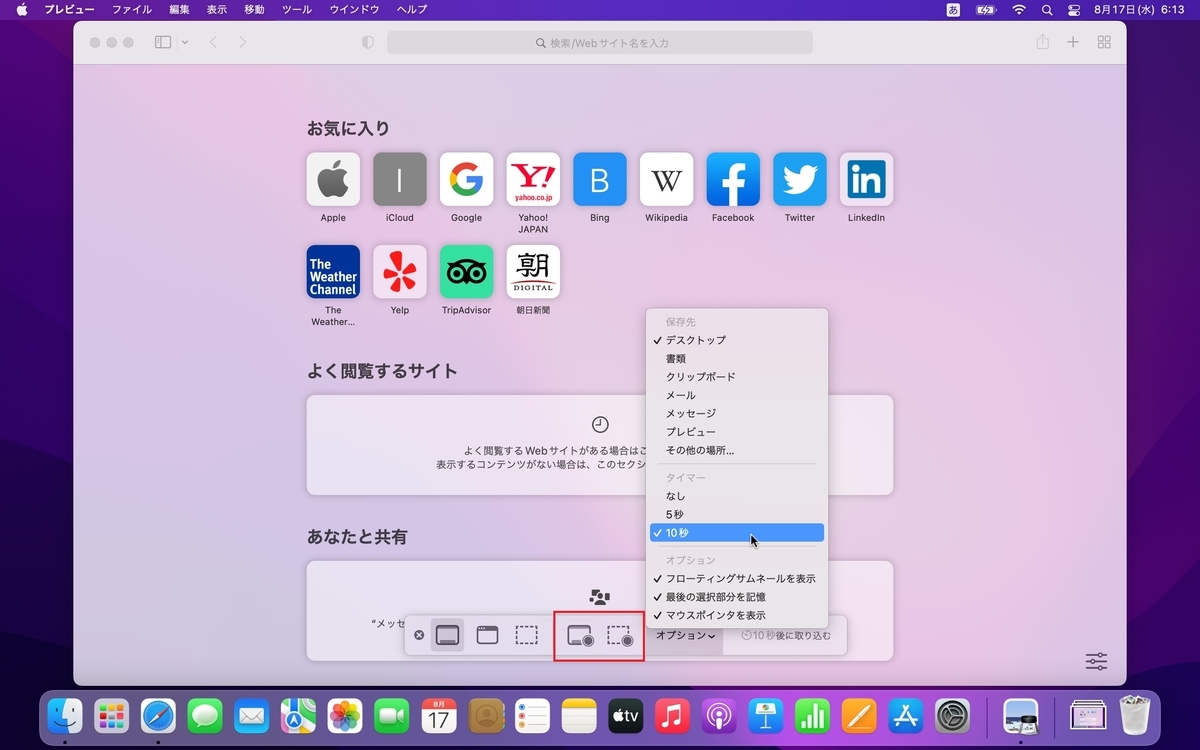This screenshot has width=1200, height=750.
Task: Open 表示 menu in menu bar
Action: click(217, 9)
